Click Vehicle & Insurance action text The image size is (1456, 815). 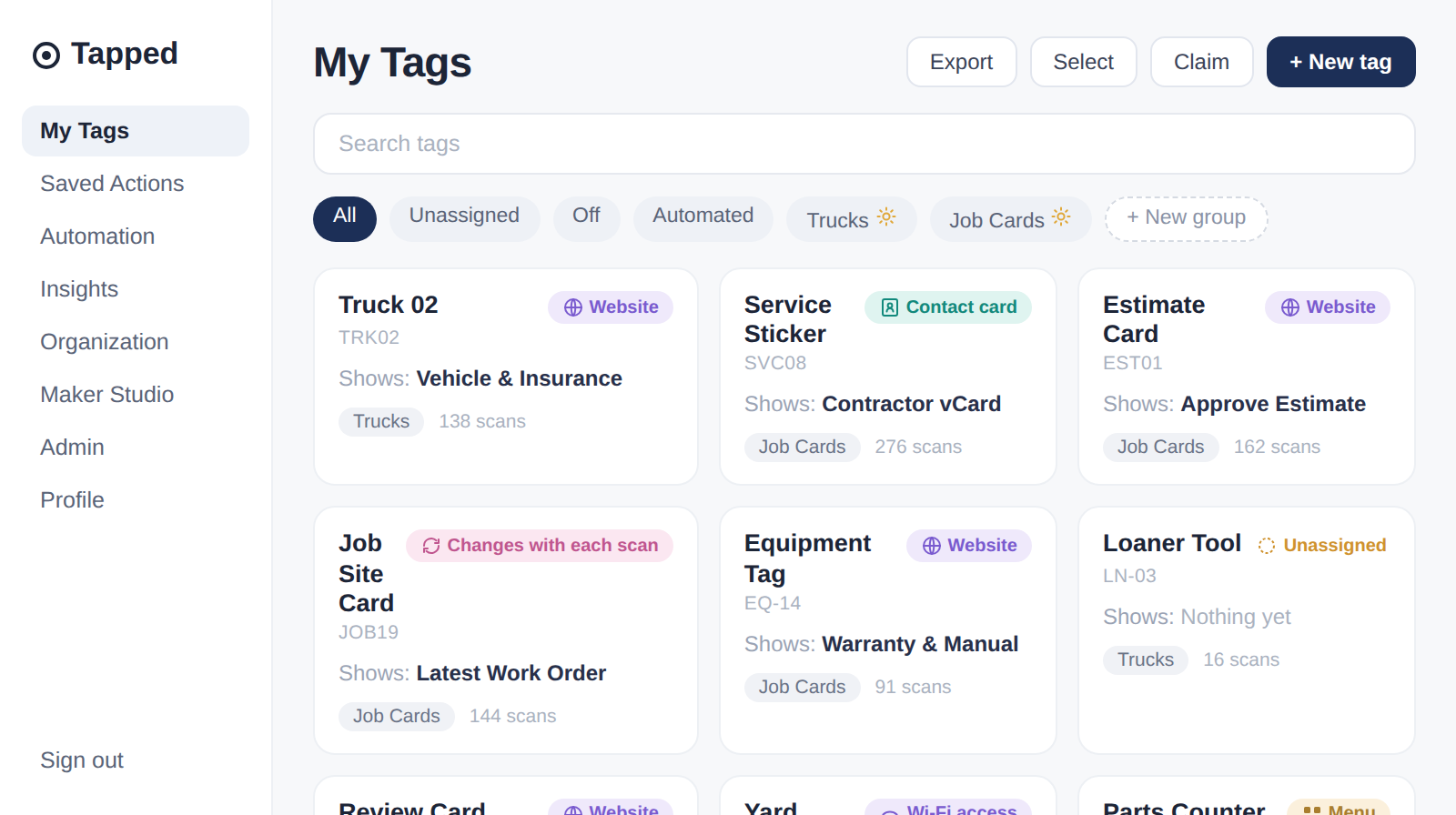tap(520, 378)
